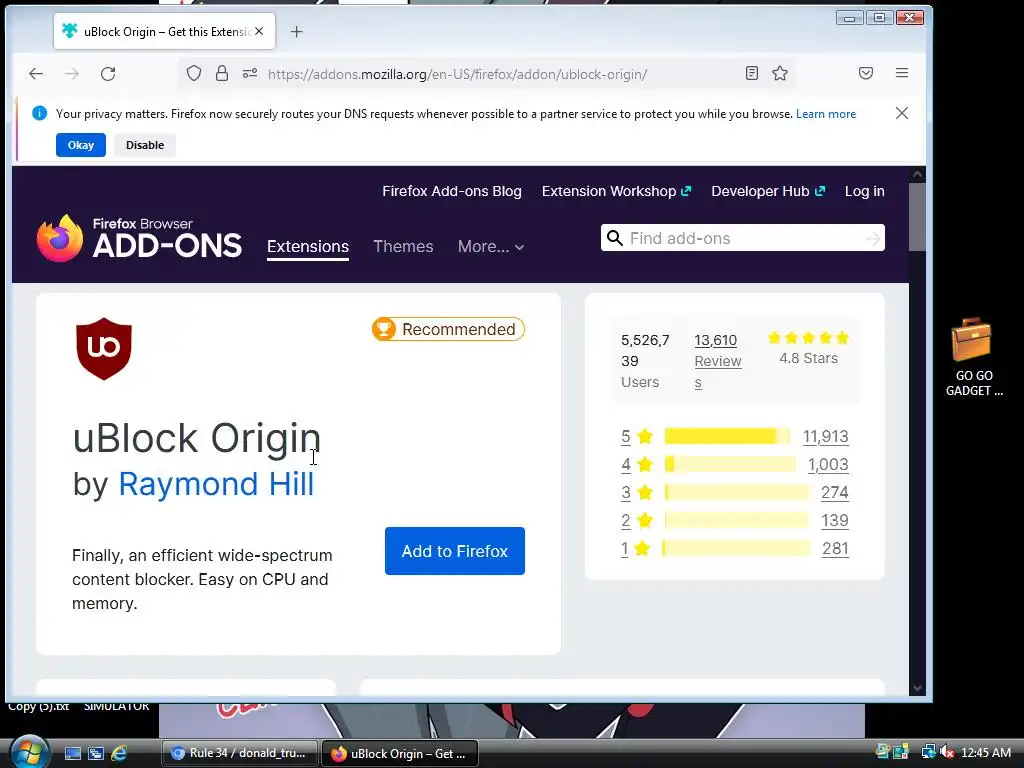1024x768 pixels.
Task: Submit search with arrow icon
Action: tap(872, 239)
